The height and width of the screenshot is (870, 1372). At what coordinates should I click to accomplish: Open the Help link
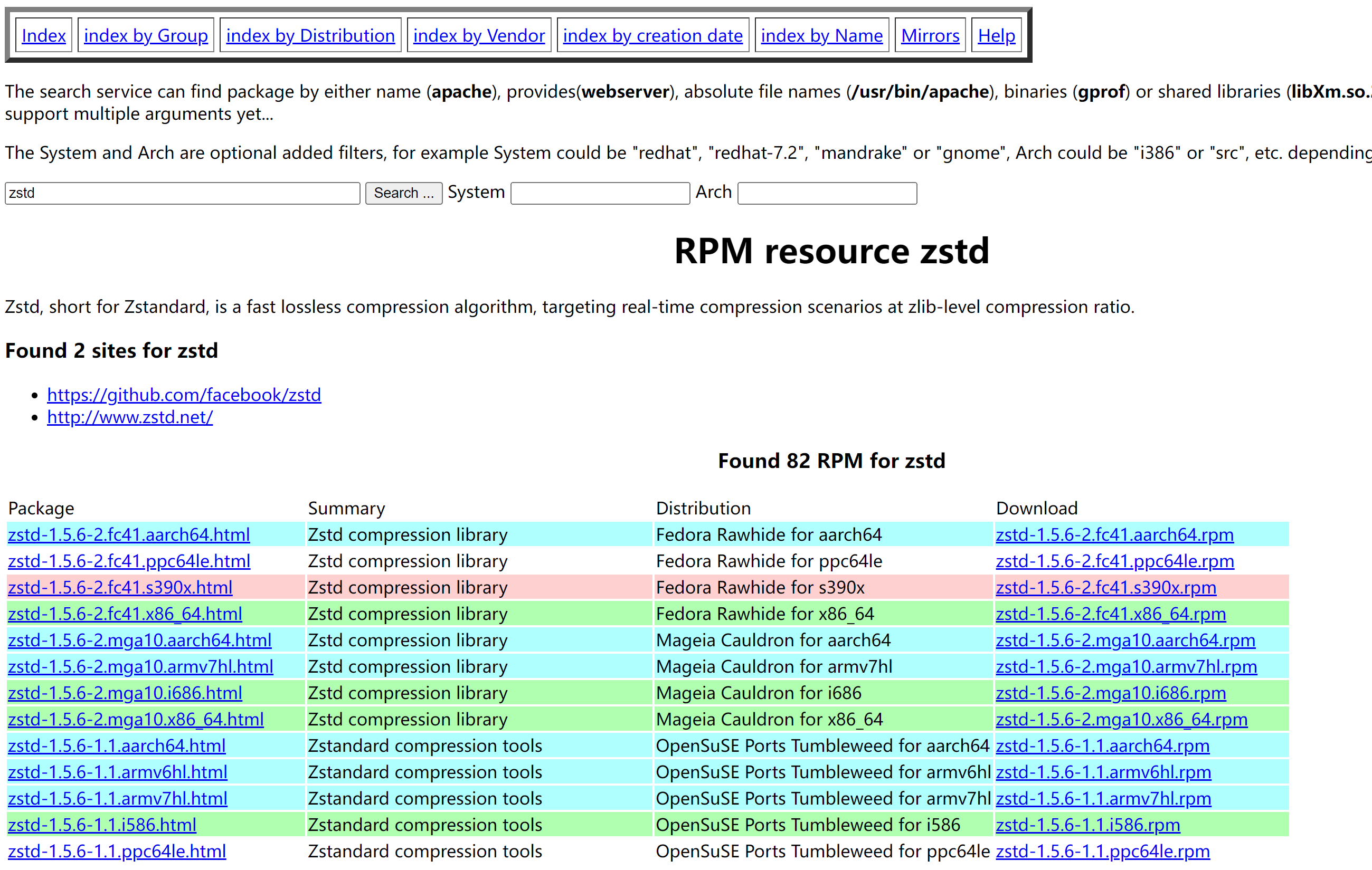tap(997, 35)
